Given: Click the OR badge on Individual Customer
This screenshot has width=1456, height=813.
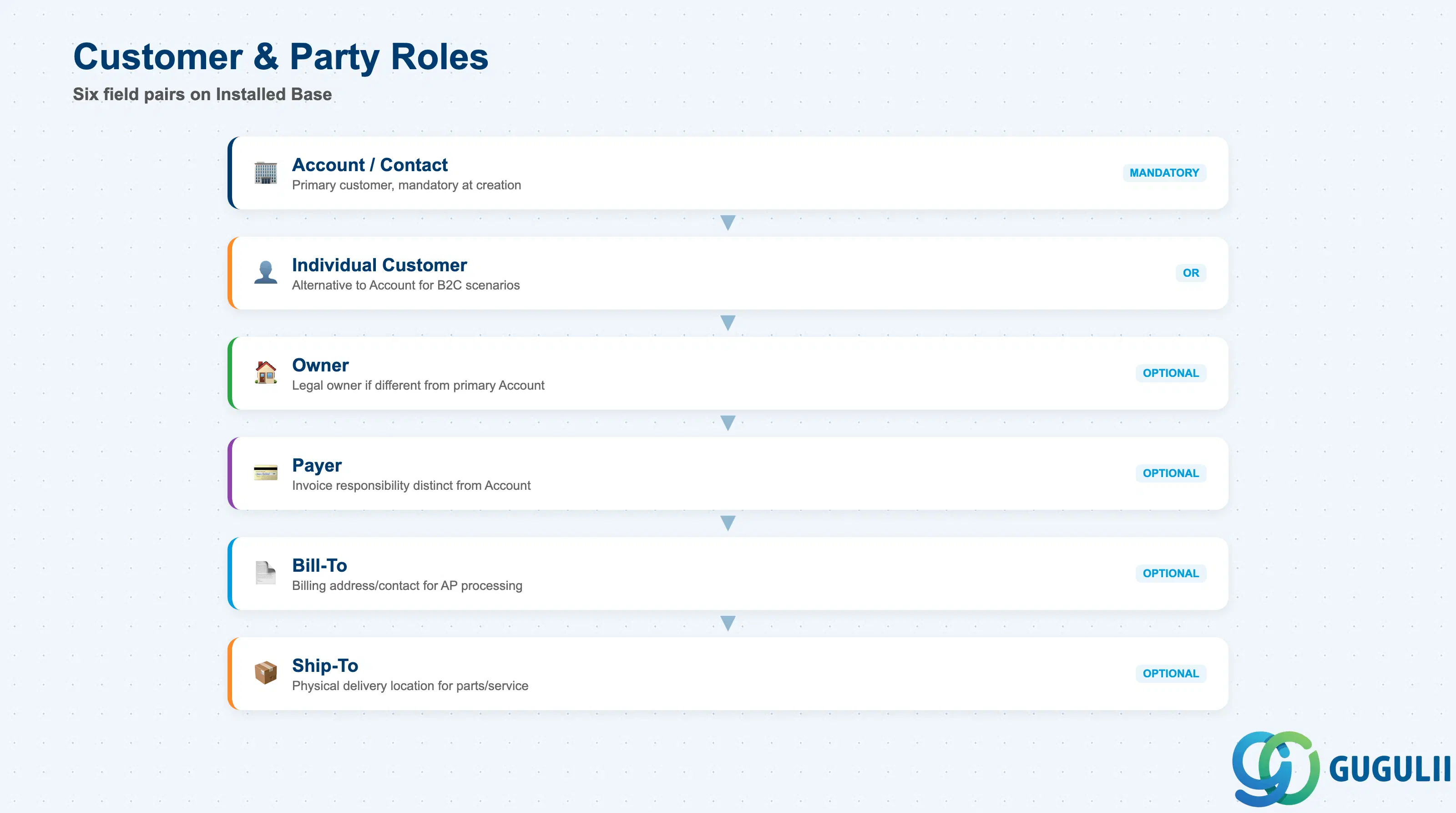Looking at the screenshot, I should coord(1191,273).
